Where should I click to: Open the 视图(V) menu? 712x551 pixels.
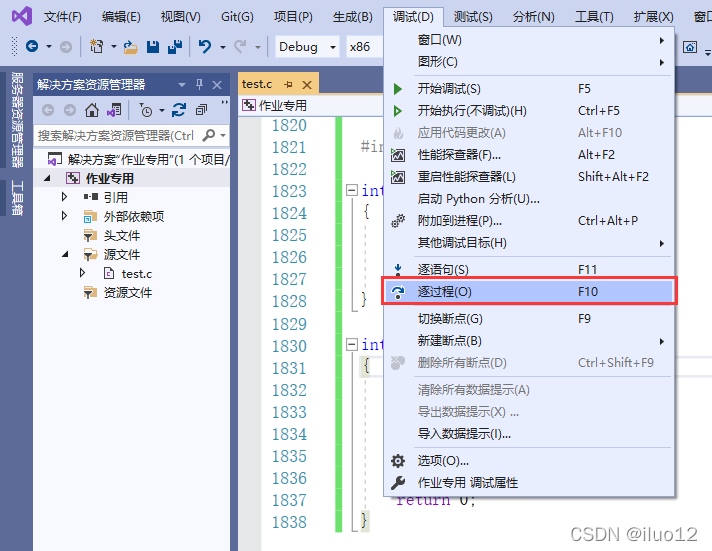tap(180, 17)
